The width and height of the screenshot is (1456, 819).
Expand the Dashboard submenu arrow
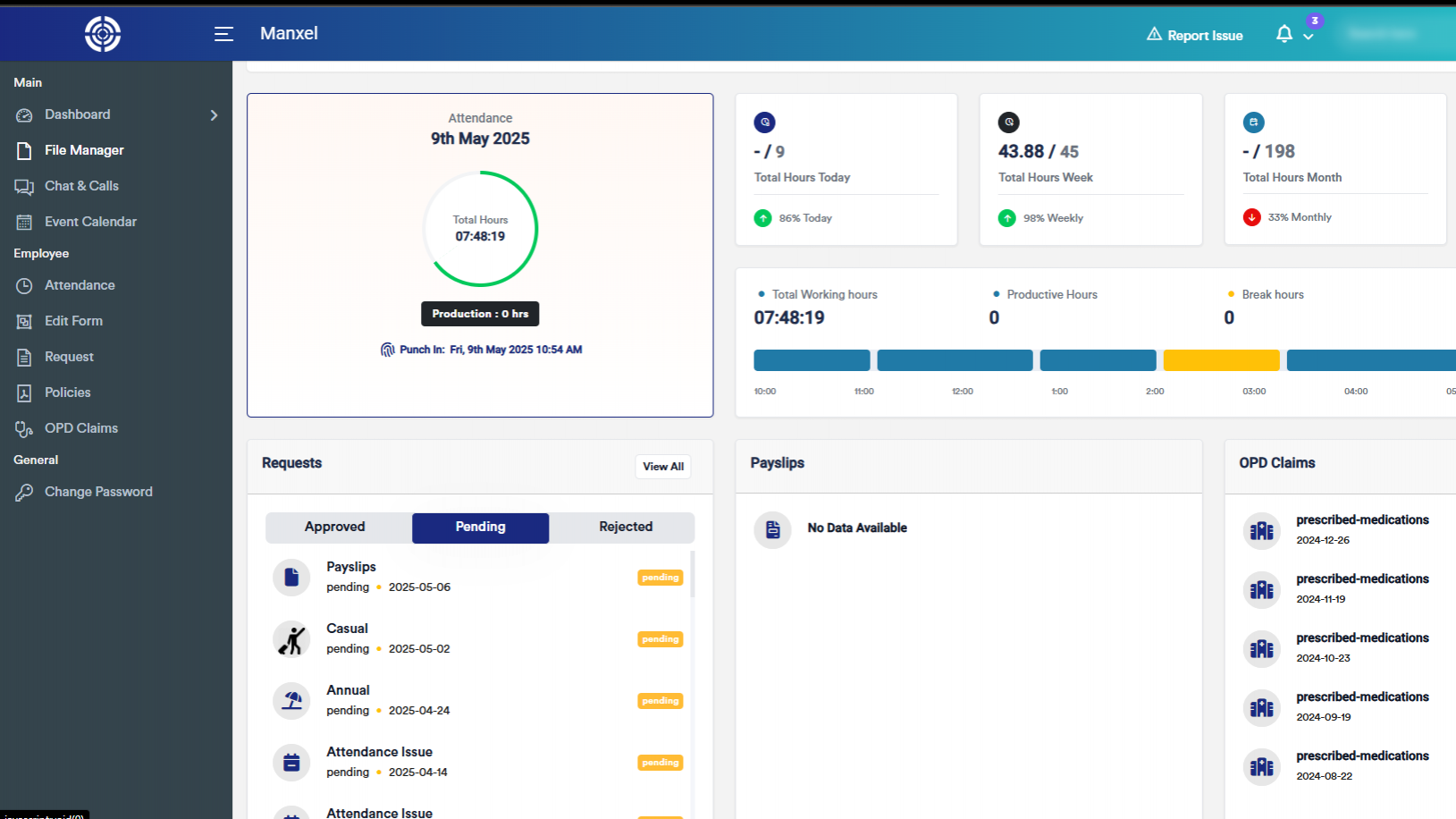[214, 115]
